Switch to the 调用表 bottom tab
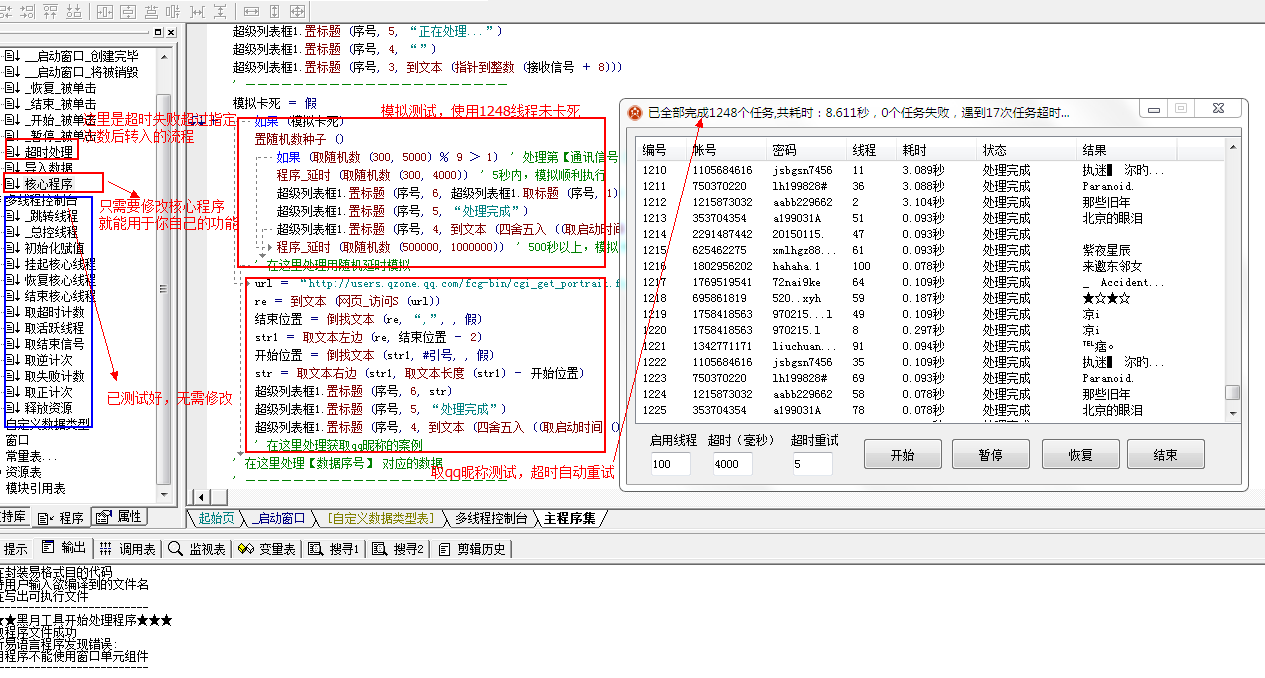This screenshot has height=678, width=1265. [x=127, y=549]
